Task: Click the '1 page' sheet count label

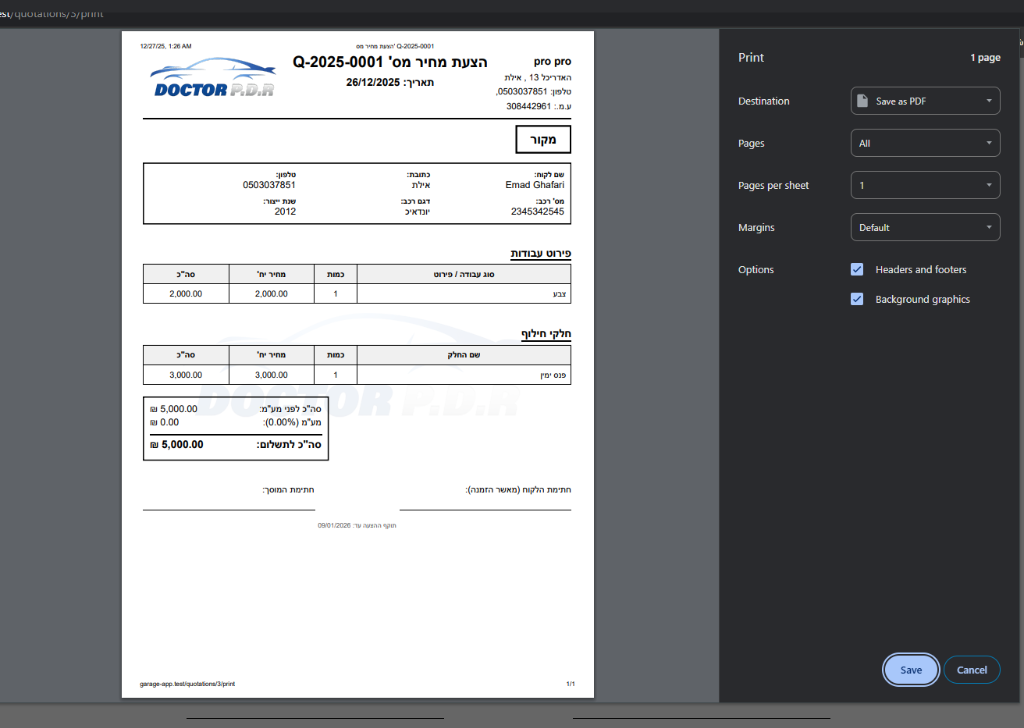Action: [984, 58]
